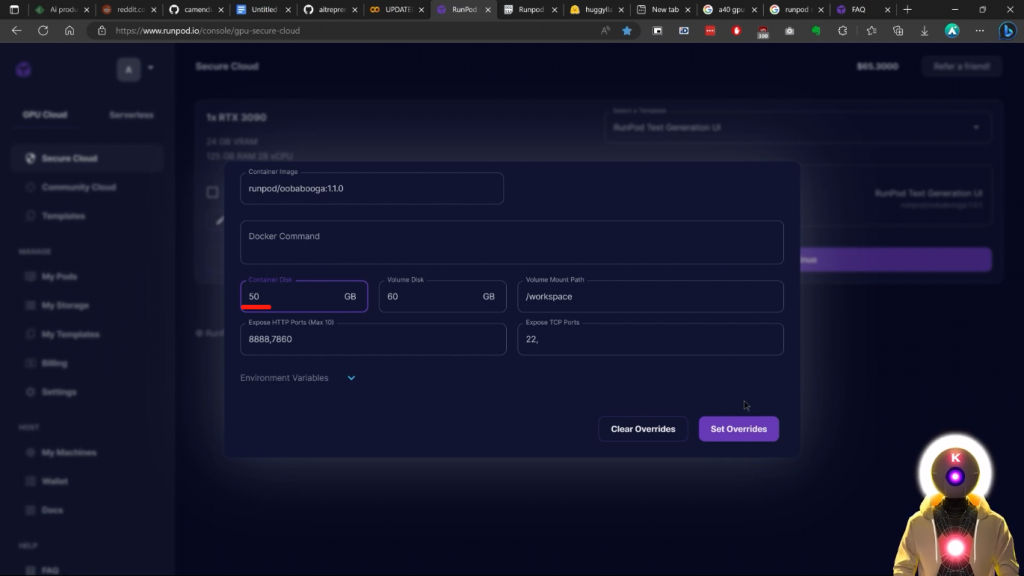Viewport: 1024px width, 576px height.
Task: Open the picture-in-picture extension icon
Action: point(658,31)
